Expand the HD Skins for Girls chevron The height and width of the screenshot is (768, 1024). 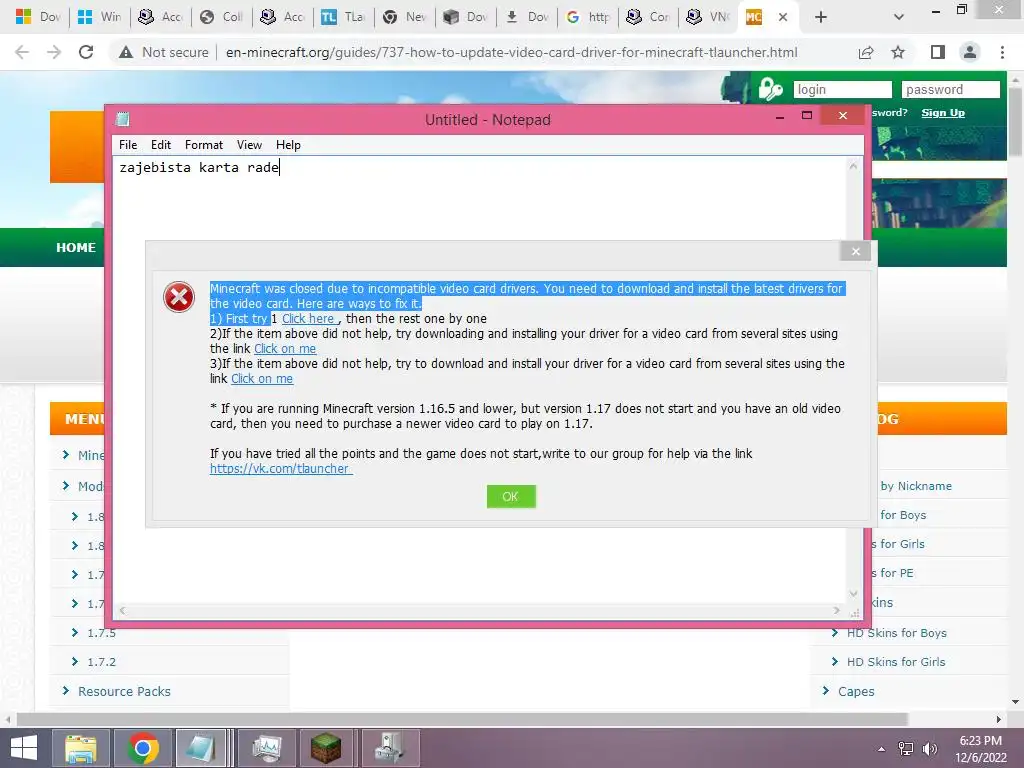click(x=835, y=662)
